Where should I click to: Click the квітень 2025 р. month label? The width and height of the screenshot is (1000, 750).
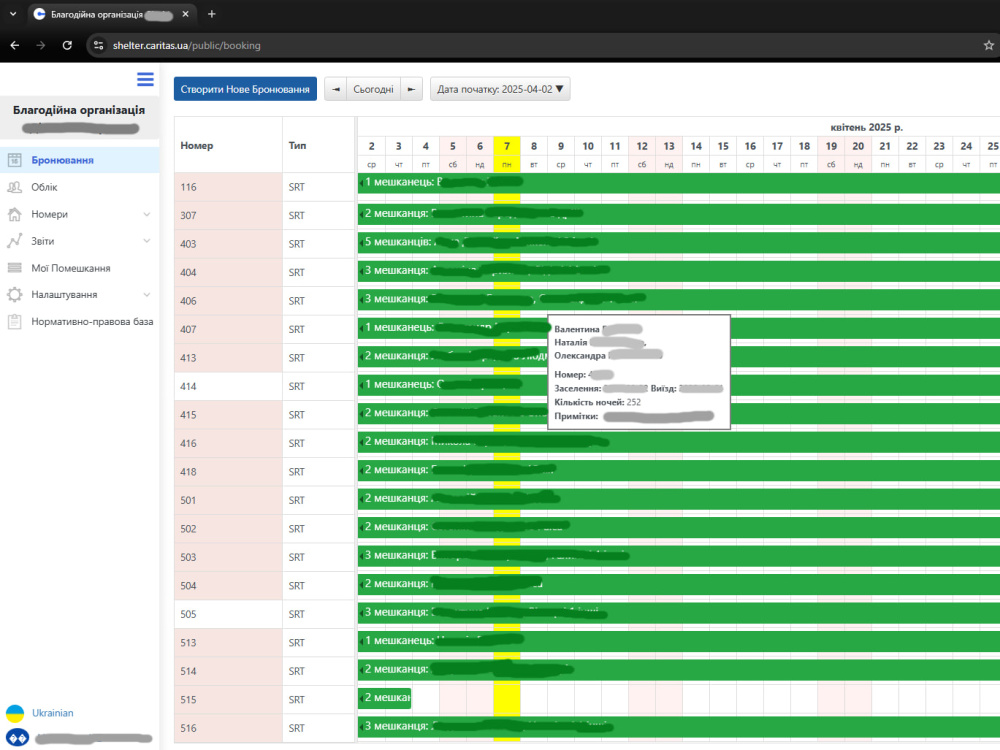[x=866, y=127]
